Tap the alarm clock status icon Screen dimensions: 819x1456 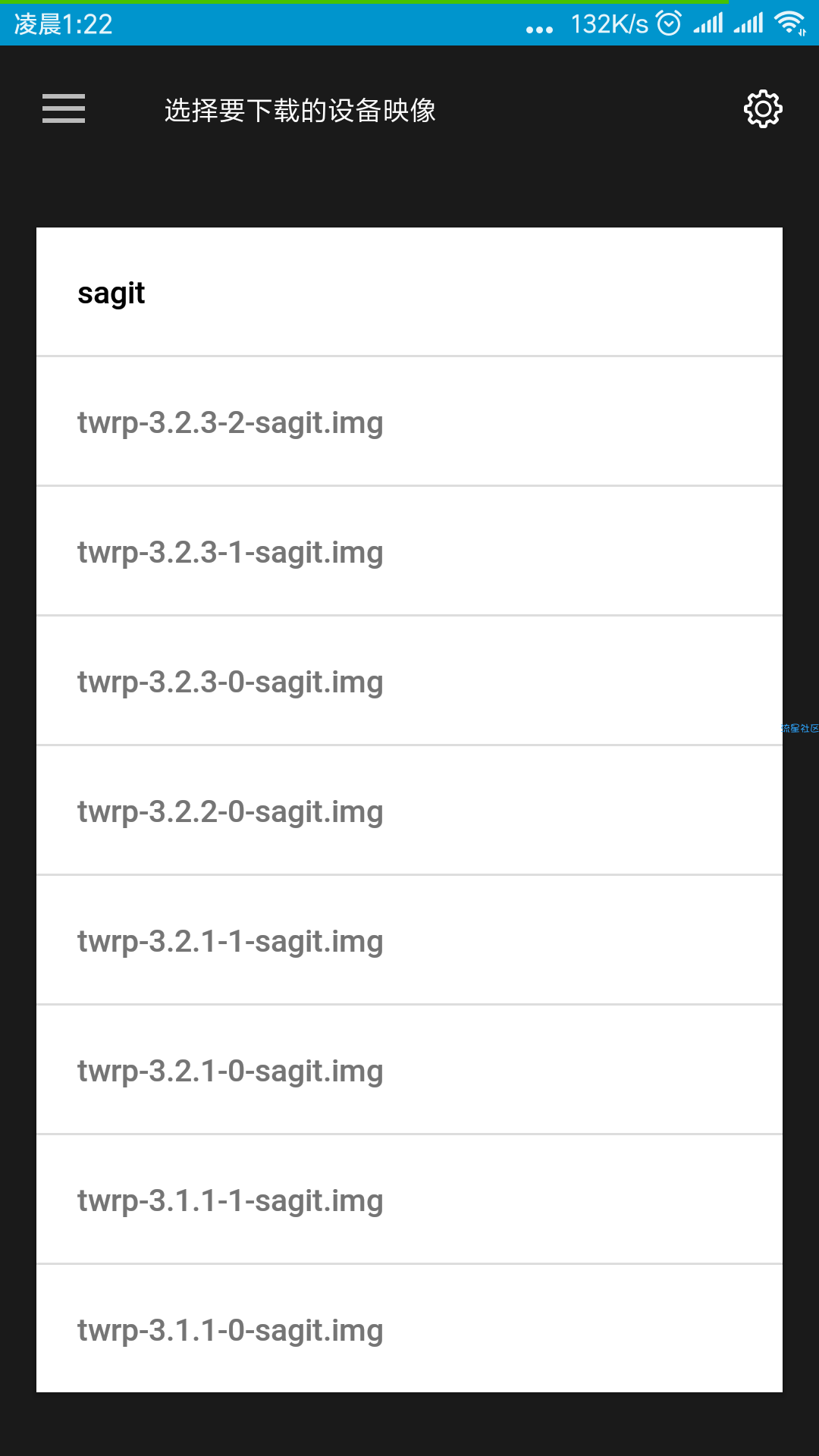[669, 24]
